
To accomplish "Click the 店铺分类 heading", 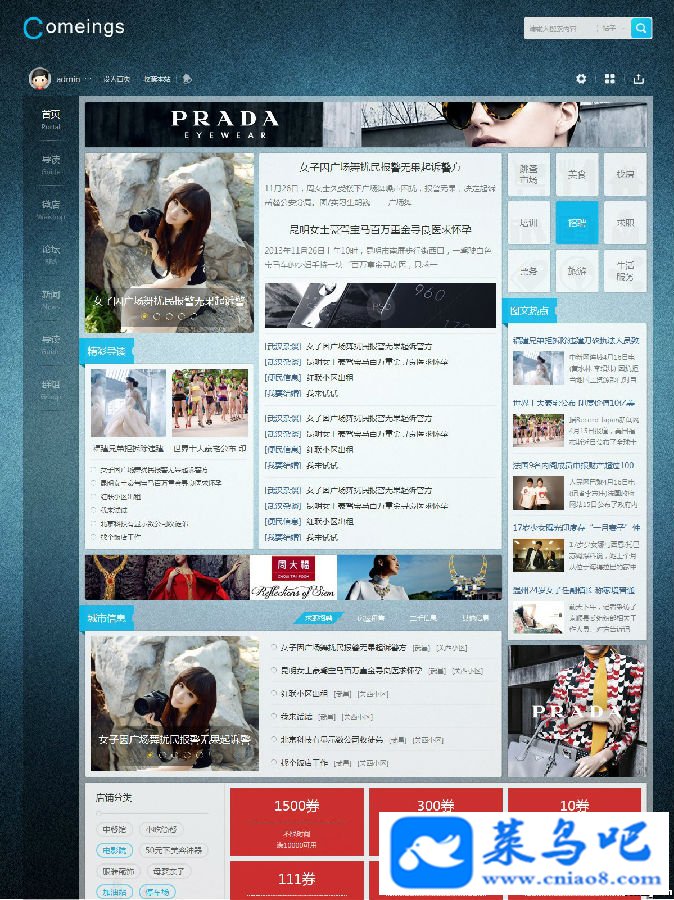I will click(x=114, y=798).
